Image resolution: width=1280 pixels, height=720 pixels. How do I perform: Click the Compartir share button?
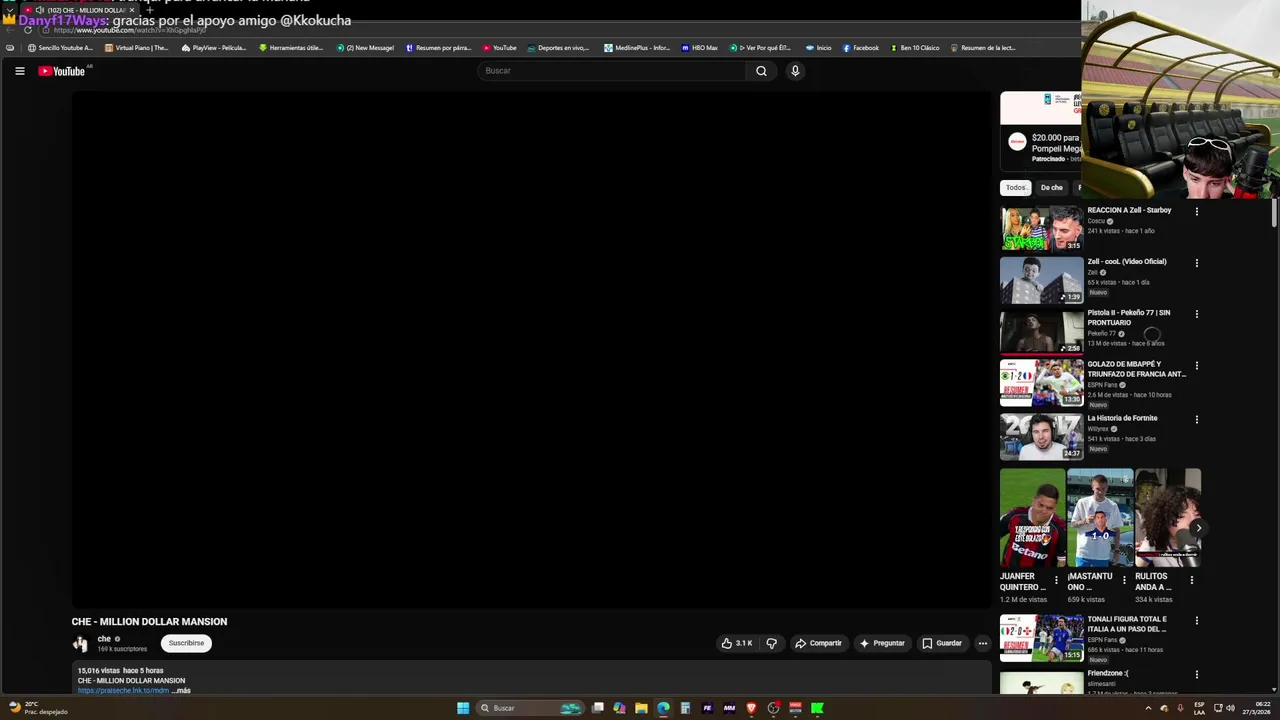pos(819,643)
